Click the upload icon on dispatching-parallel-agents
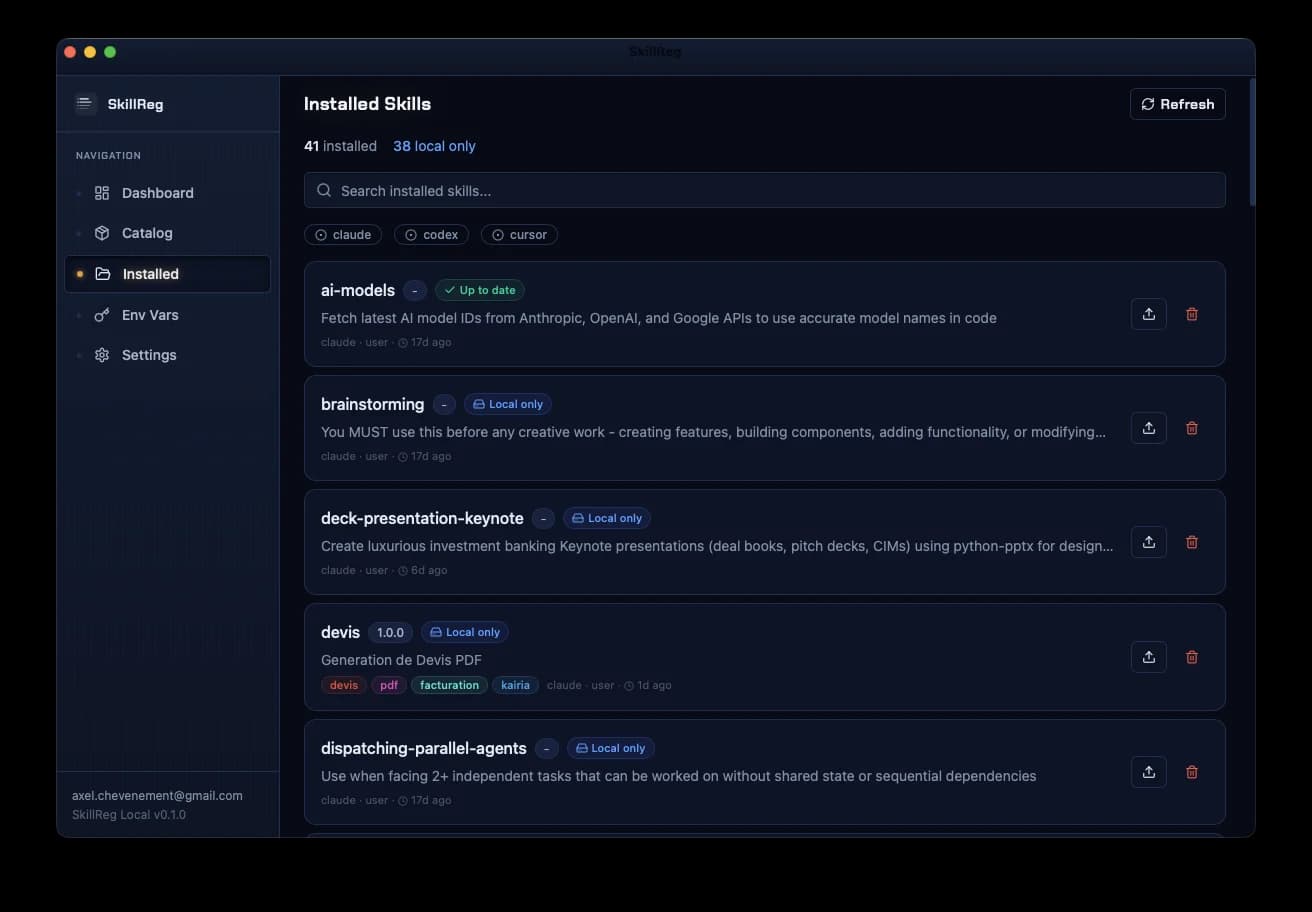This screenshot has width=1312, height=912. [x=1148, y=772]
